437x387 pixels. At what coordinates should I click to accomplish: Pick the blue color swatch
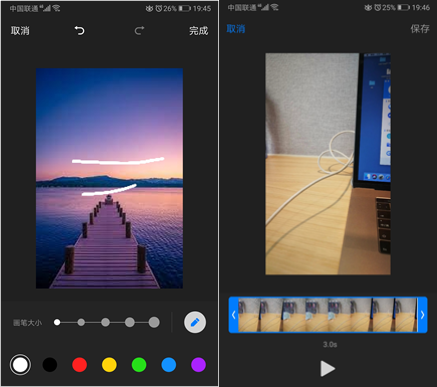169,365
